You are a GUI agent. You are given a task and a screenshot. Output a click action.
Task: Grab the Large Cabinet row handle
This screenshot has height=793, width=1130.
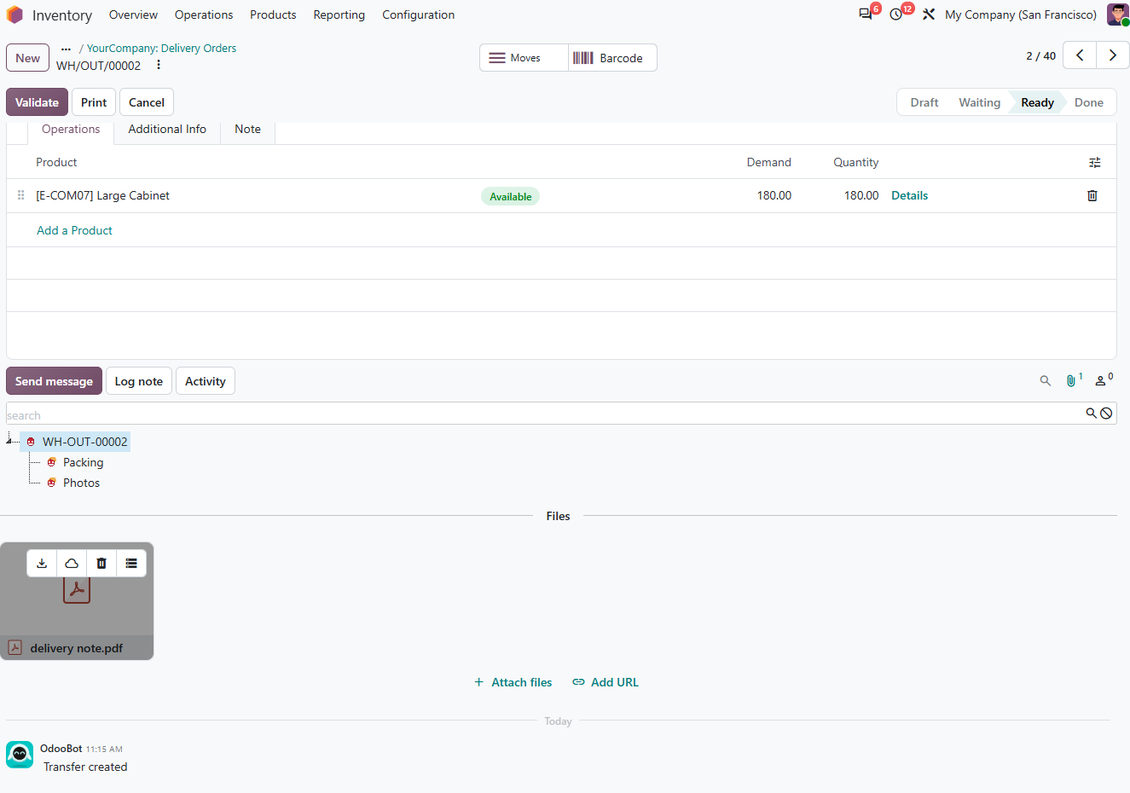click(x=21, y=195)
